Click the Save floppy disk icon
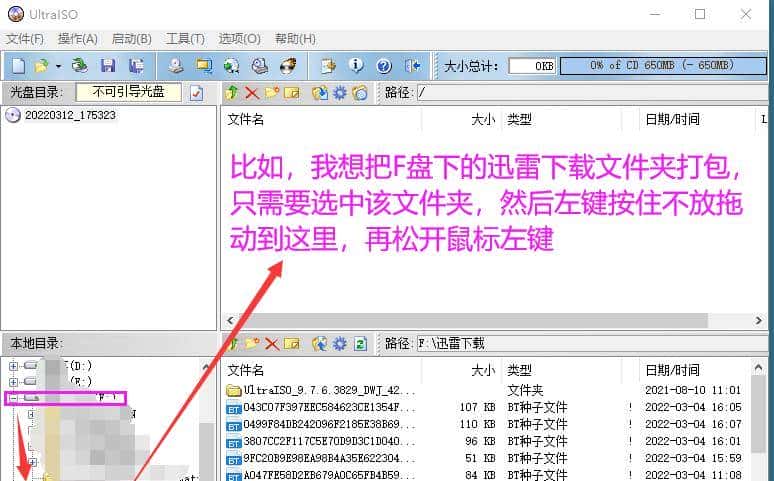This screenshot has height=481, width=774. 108,66
